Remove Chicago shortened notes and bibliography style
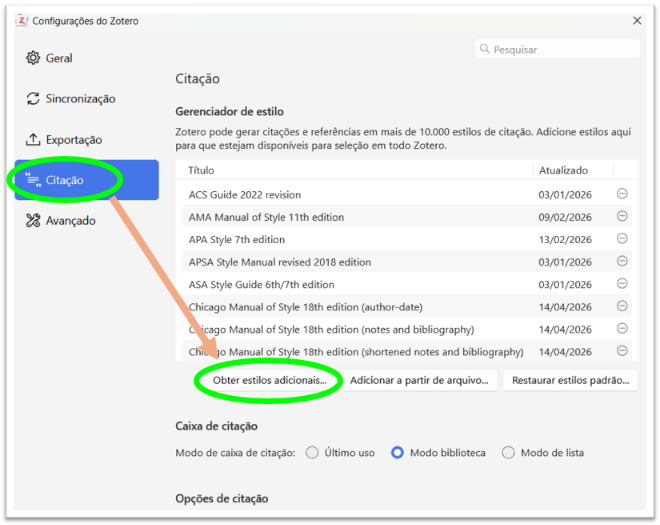 622,351
